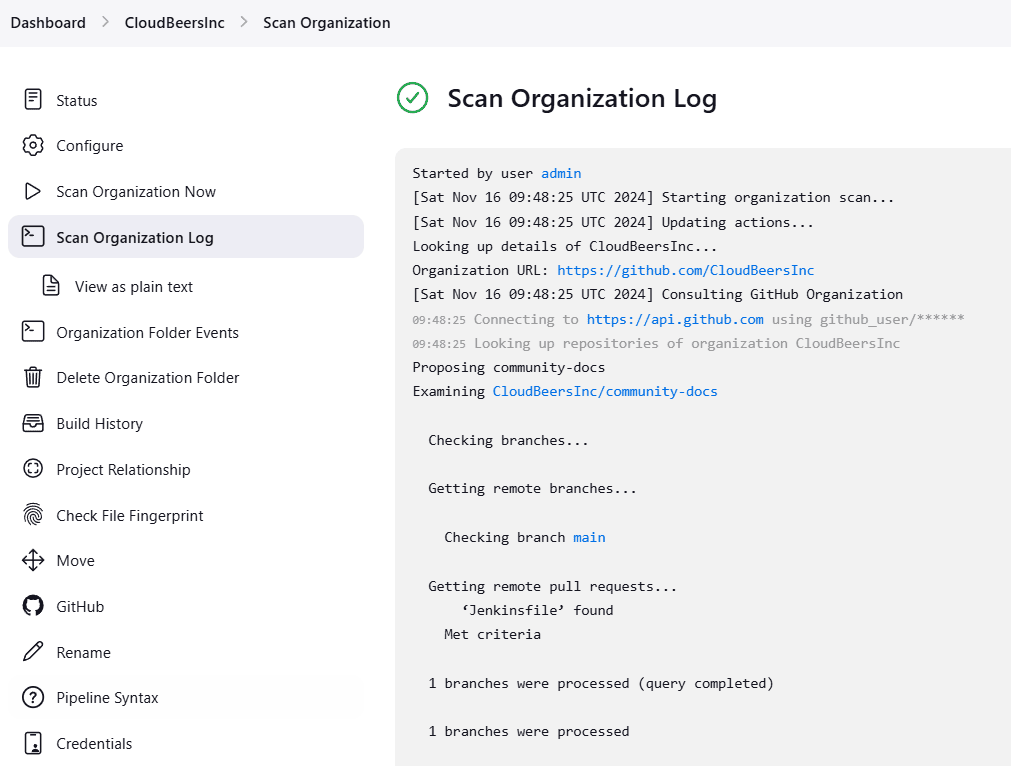
Task: Navigate to CloudBeersInc breadcrumb
Action: (174, 23)
